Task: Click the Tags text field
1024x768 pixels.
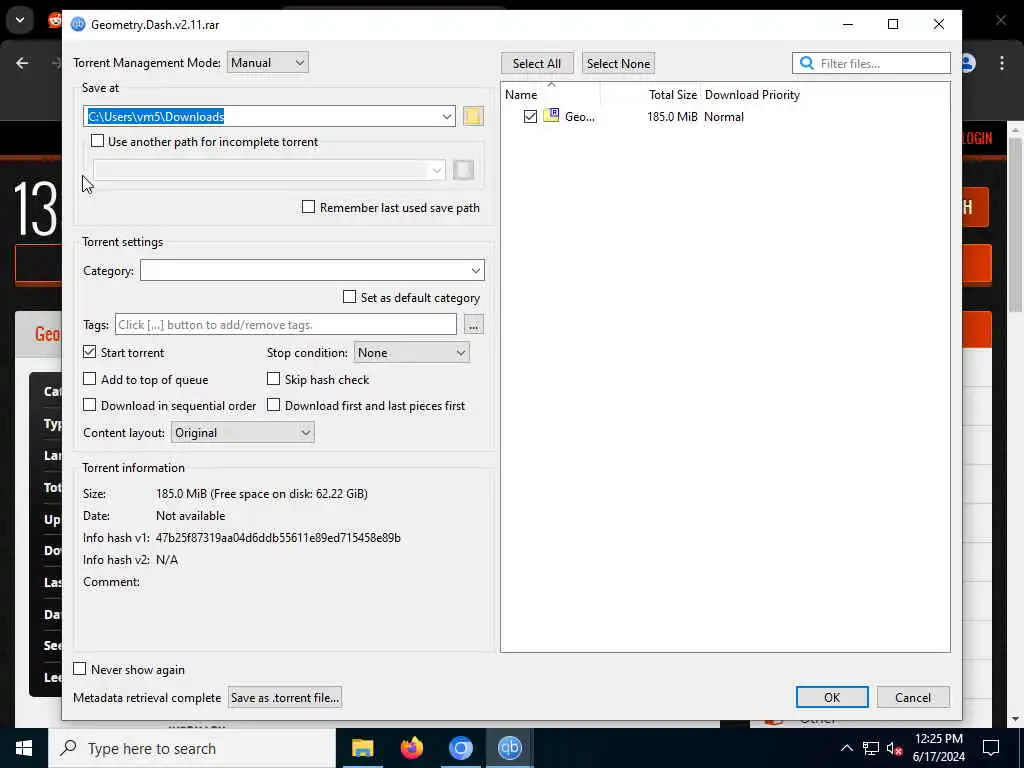Action: [x=286, y=325]
